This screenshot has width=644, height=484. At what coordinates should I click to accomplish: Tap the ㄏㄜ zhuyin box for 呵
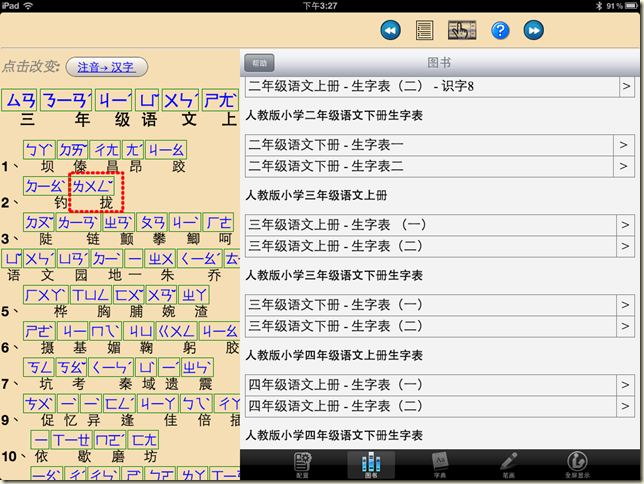point(219,222)
